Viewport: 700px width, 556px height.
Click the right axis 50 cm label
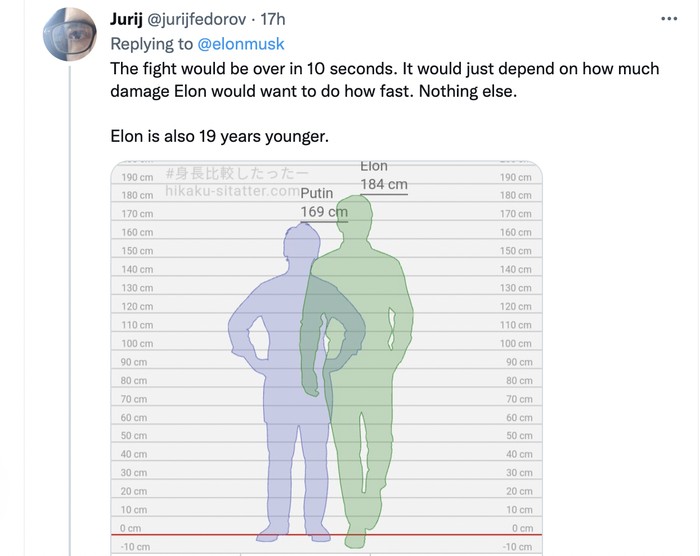click(x=518, y=436)
